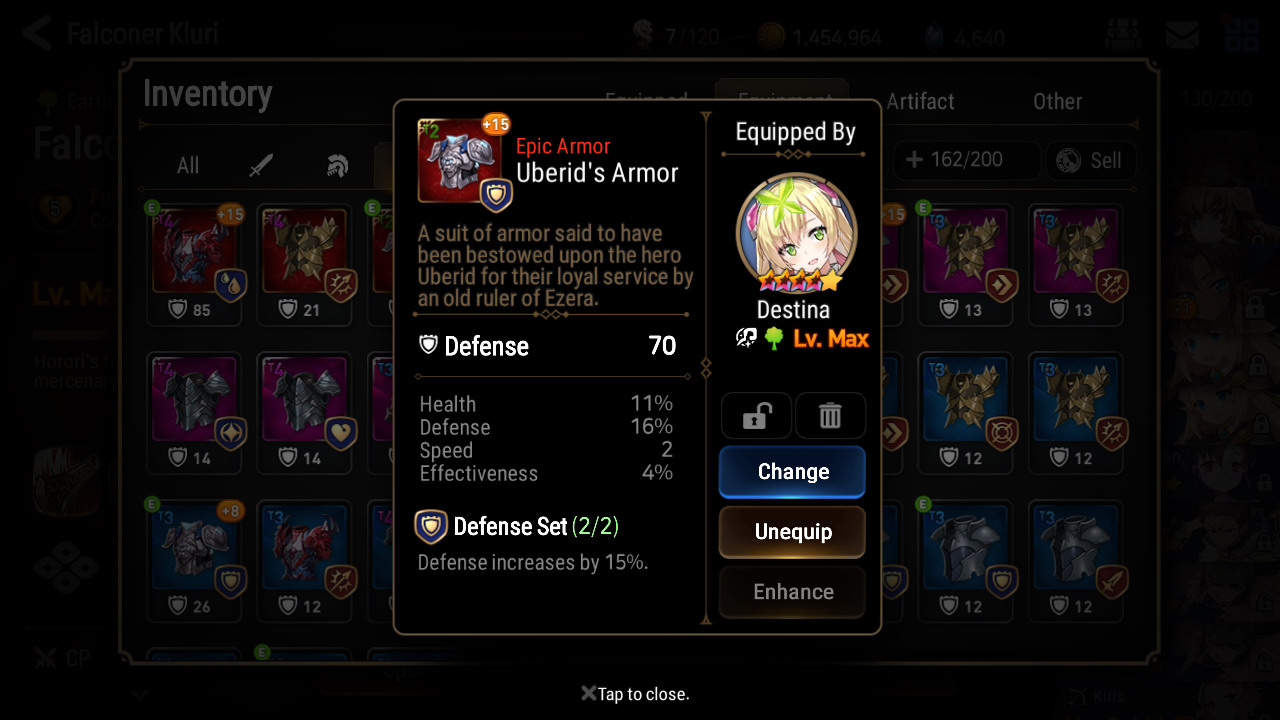Tap the Change button

(x=792, y=472)
